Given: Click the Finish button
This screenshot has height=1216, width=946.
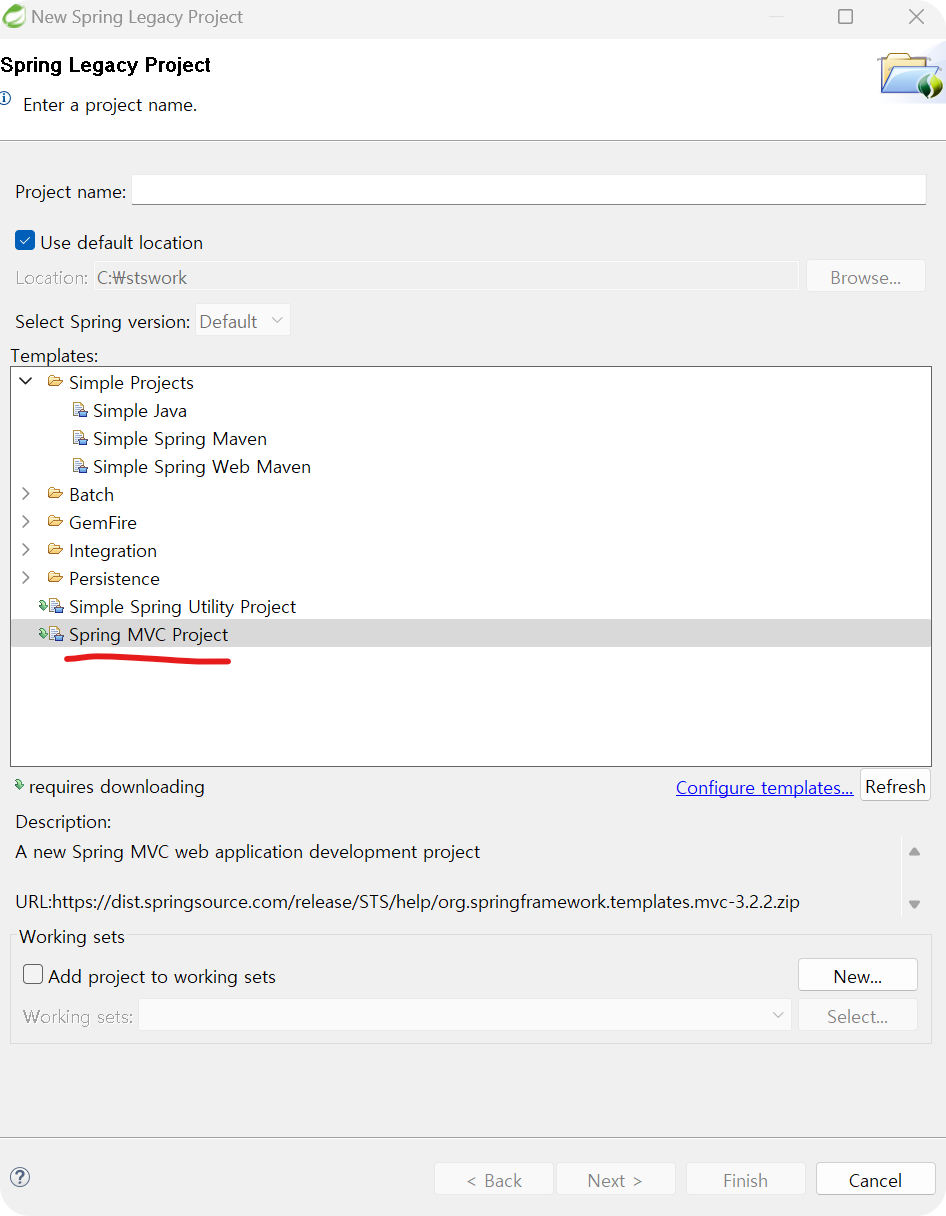Looking at the screenshot, I should click(x=745, y=1180).
